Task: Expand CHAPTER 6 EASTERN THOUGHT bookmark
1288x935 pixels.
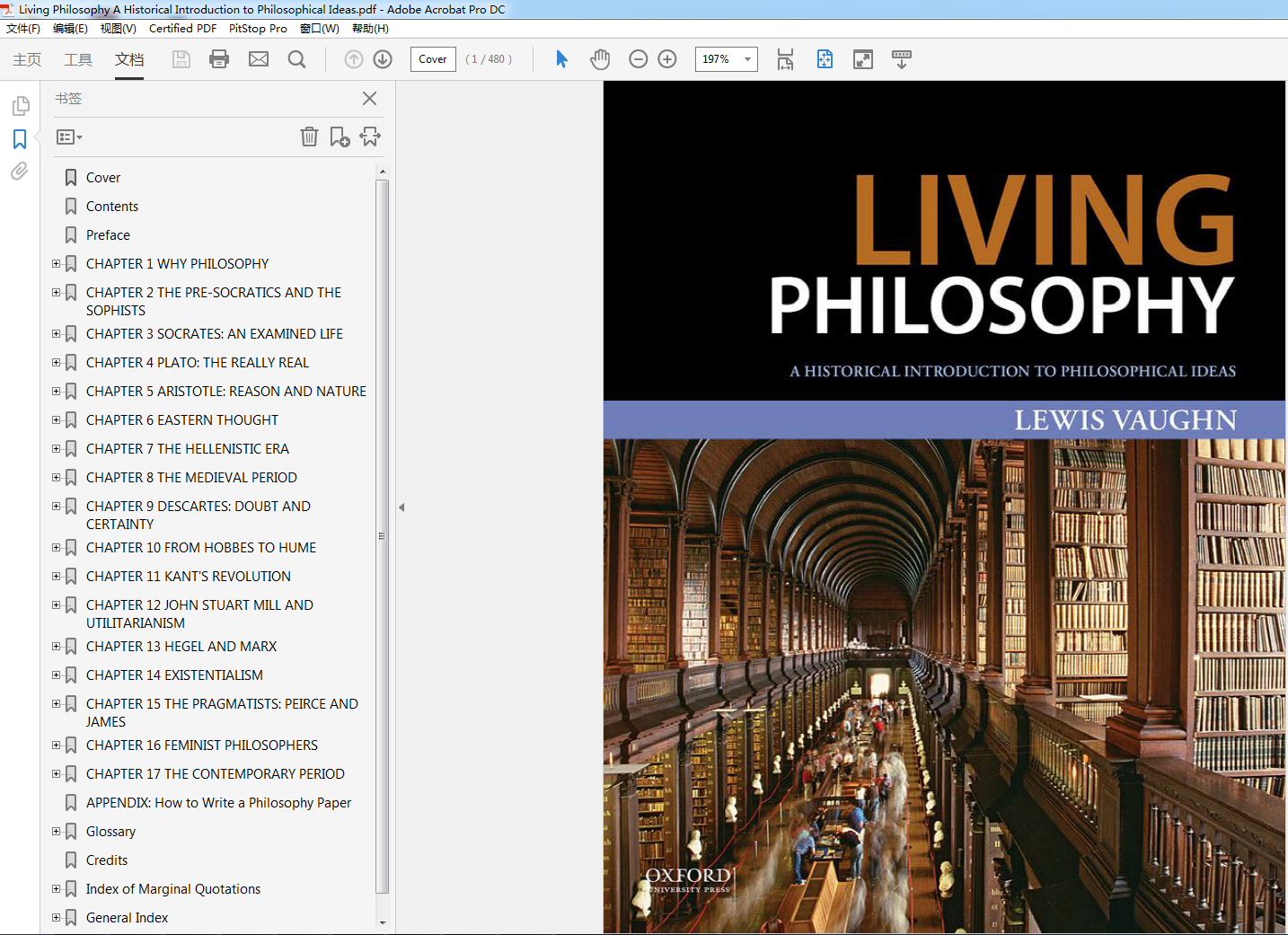Action: [x=57, y=420]
